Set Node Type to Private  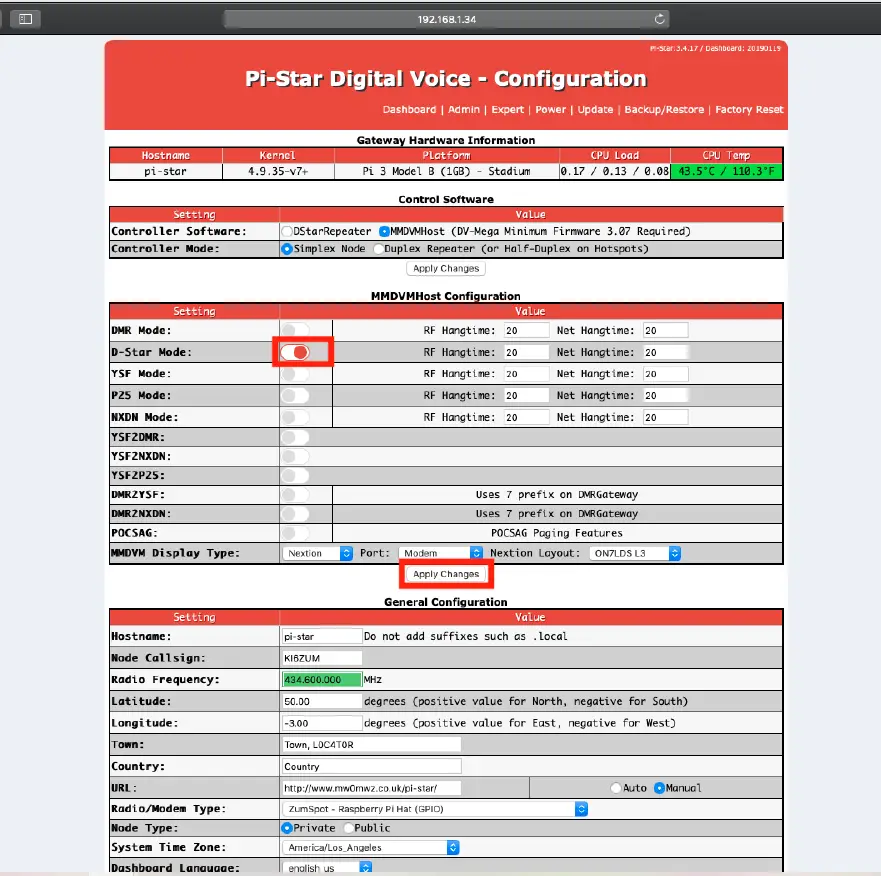point(287,828)
